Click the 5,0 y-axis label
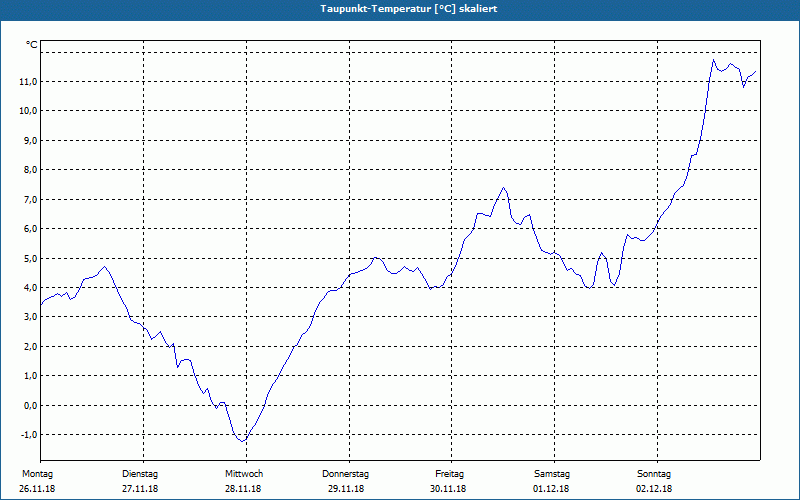The height and width of the screenshot is (500, 800). coord(30,258)
